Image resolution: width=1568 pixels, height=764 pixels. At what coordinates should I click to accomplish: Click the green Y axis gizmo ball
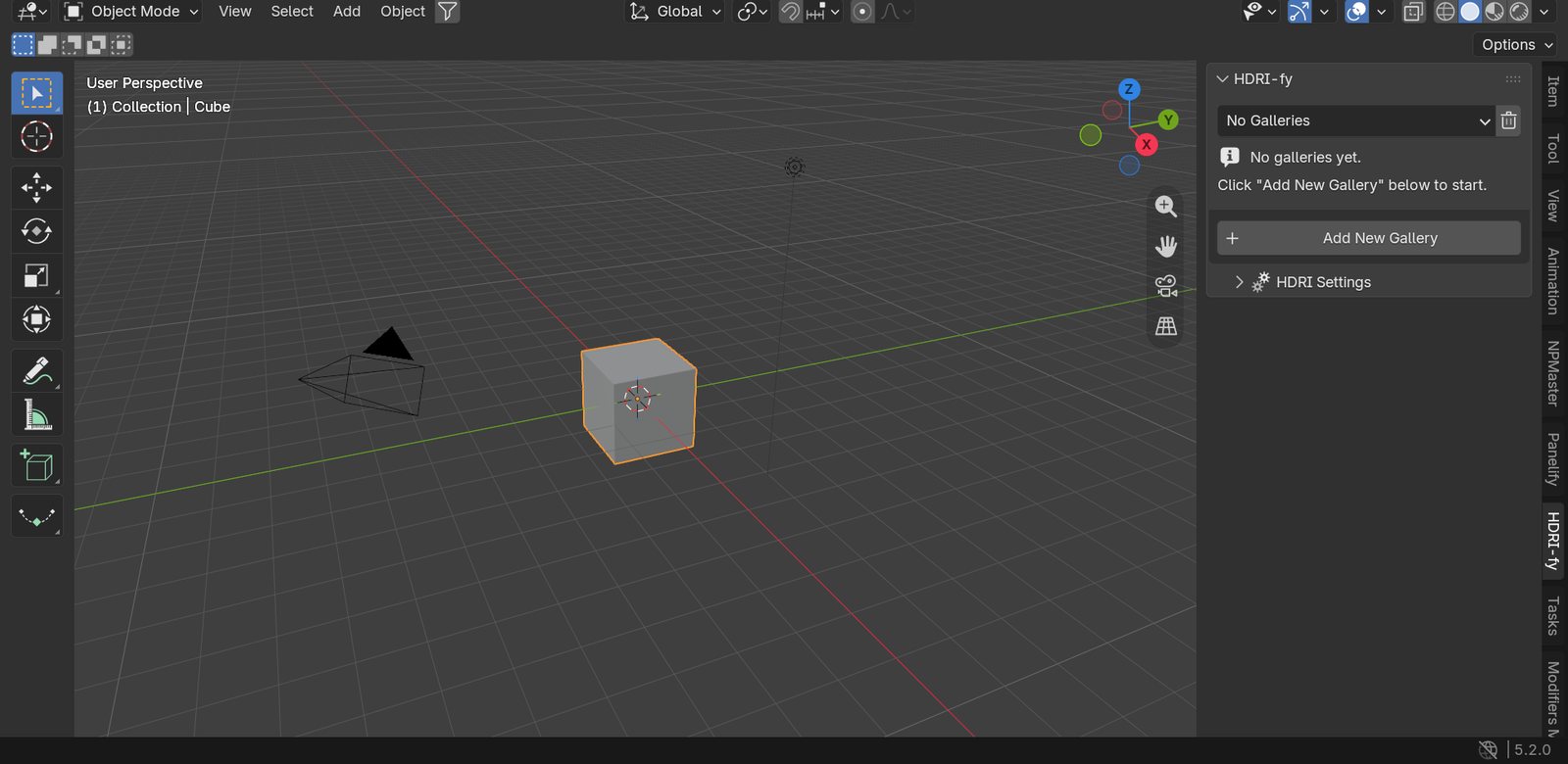pos(1167,119)
